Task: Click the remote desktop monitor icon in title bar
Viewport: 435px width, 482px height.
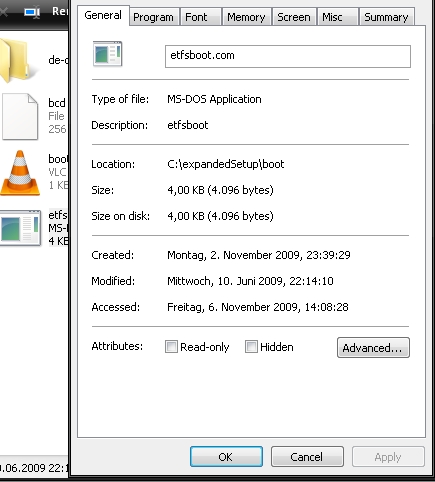Action: pyautogui.click(x=32, y=12)
